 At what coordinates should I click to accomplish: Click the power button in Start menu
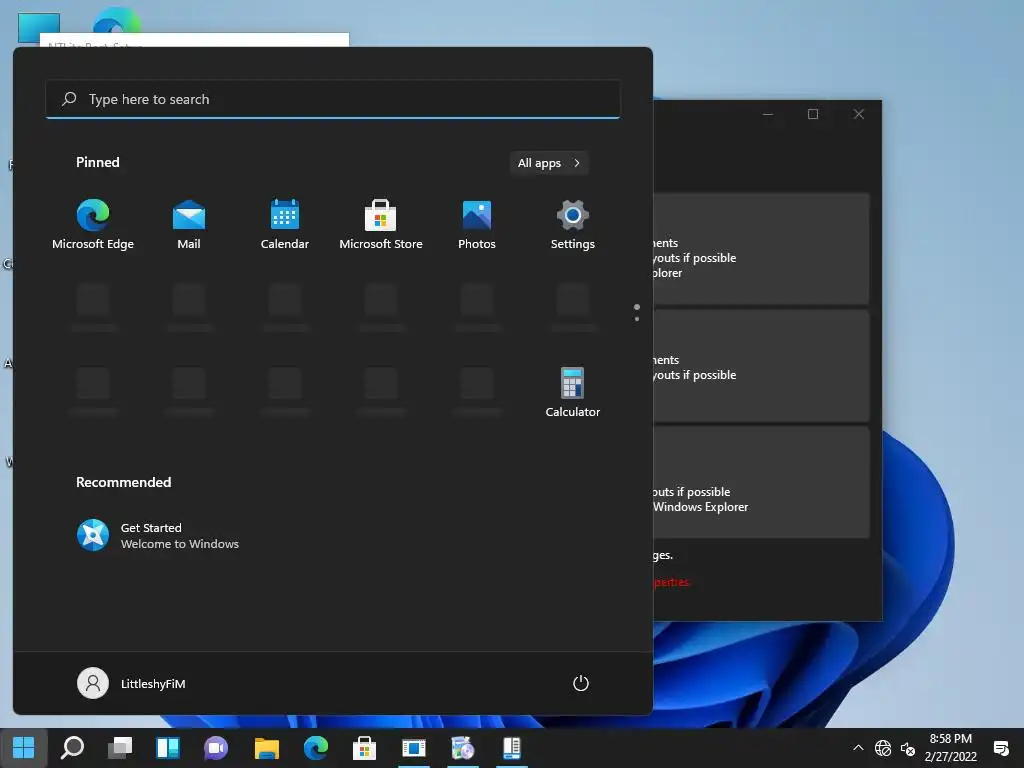pyautogui.click(x=581, y=683)
